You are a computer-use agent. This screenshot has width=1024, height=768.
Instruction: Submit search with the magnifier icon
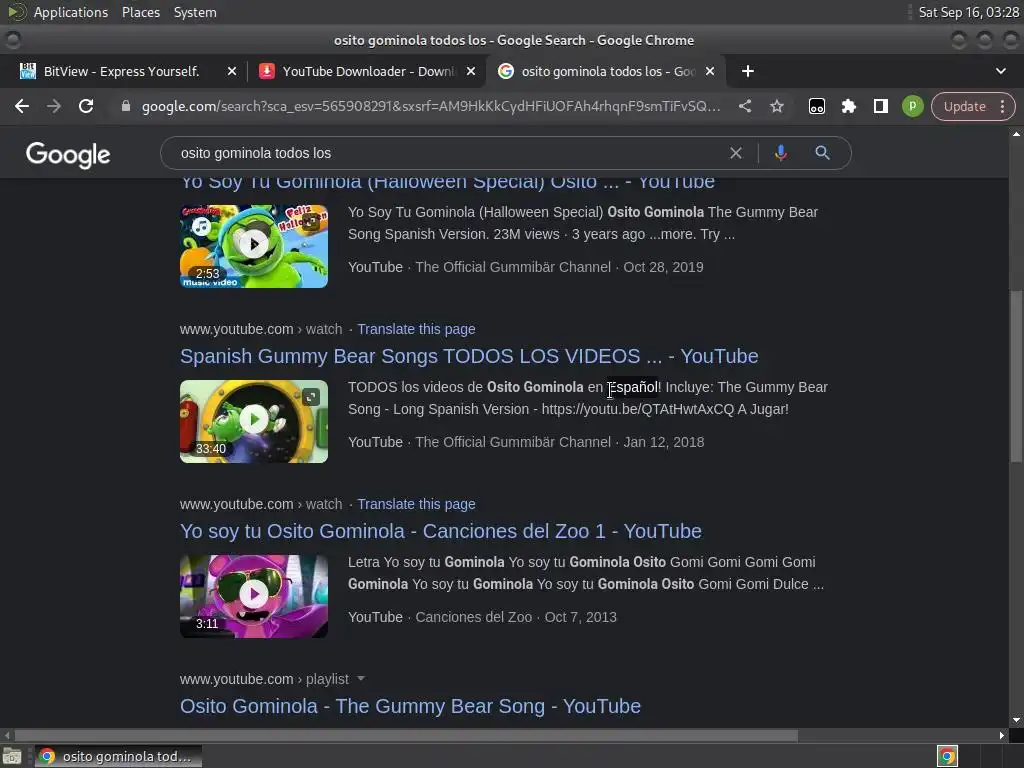pyautogui.click(x=822, y=153)
